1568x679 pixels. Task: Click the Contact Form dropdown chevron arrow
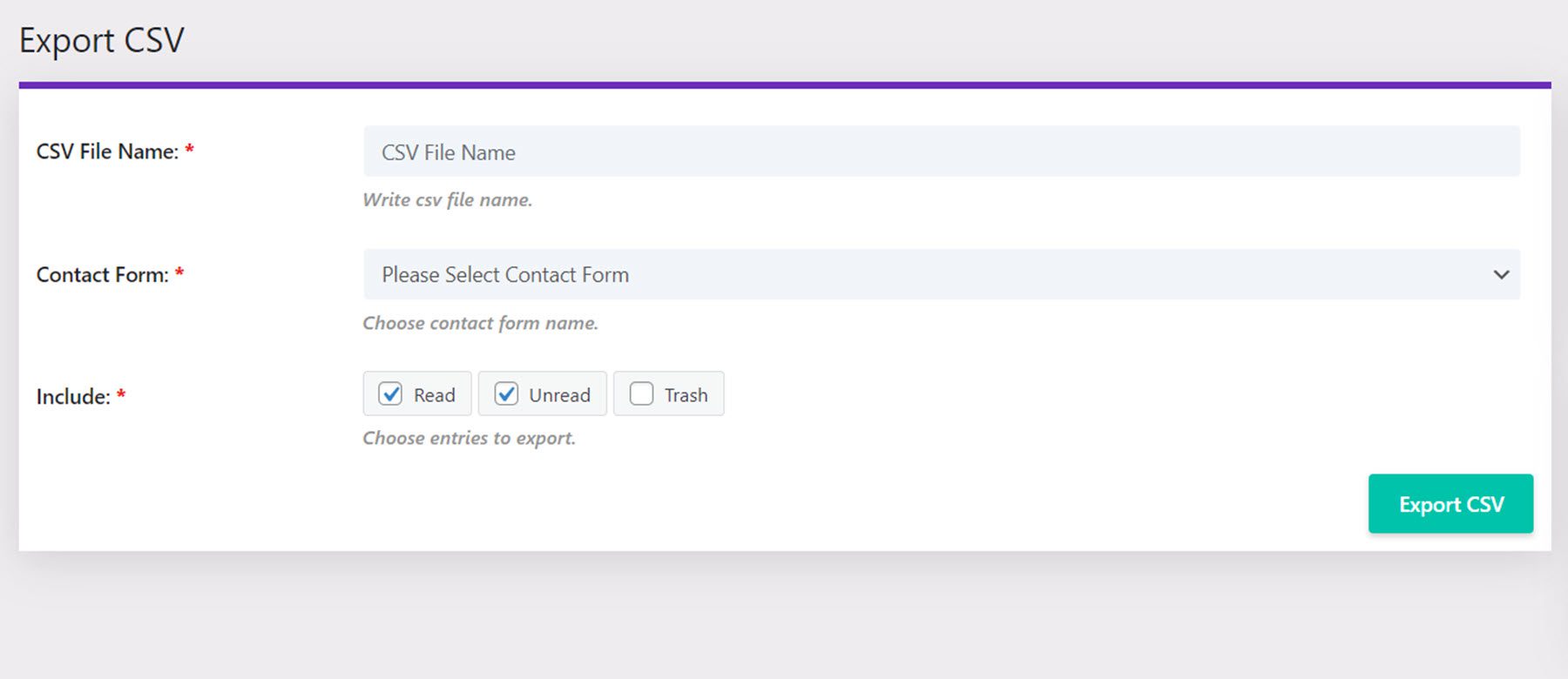pyautogui.click(x=1501, y=275)
